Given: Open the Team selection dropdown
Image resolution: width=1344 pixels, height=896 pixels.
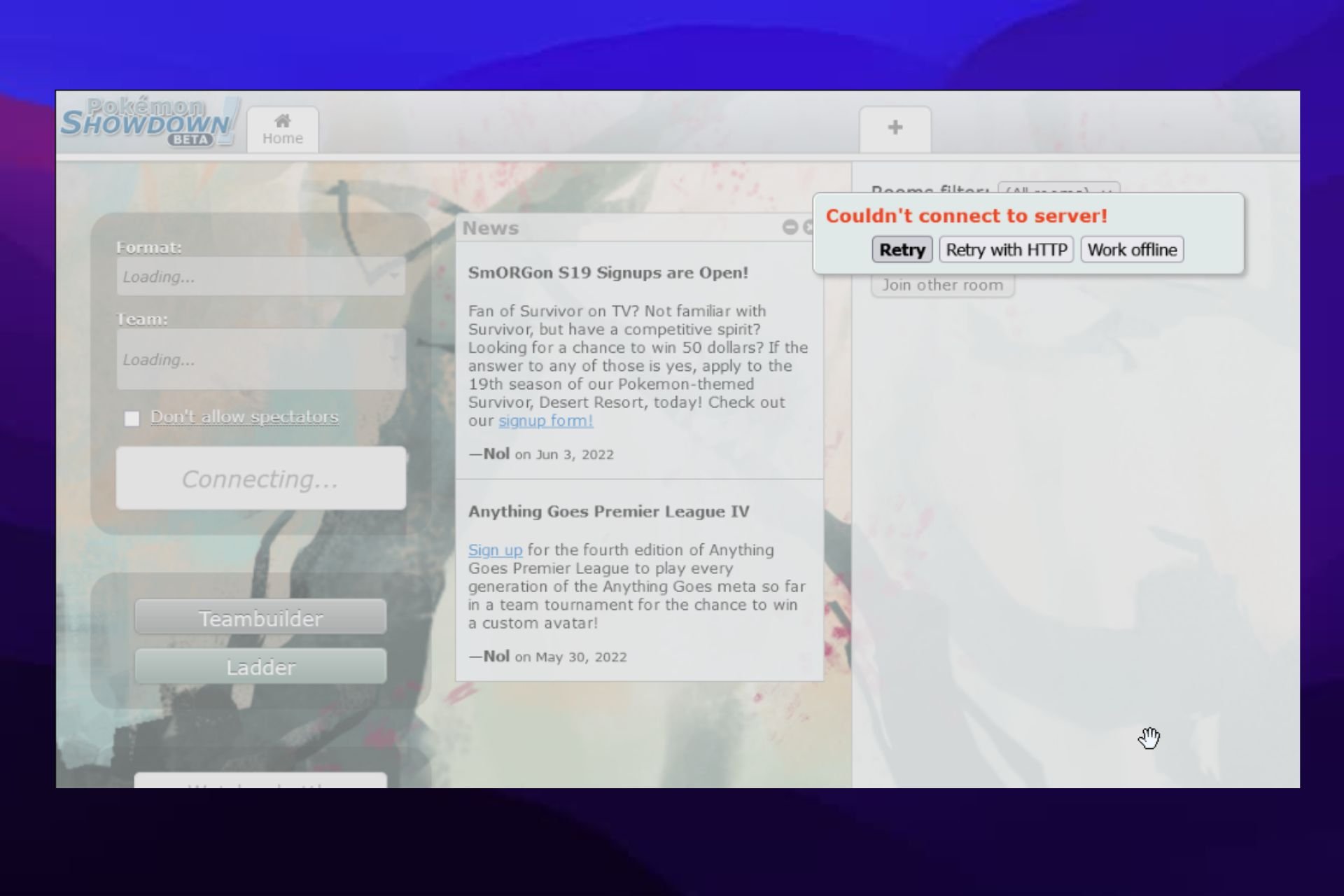Looking at the screenshot, I should 260,359.
